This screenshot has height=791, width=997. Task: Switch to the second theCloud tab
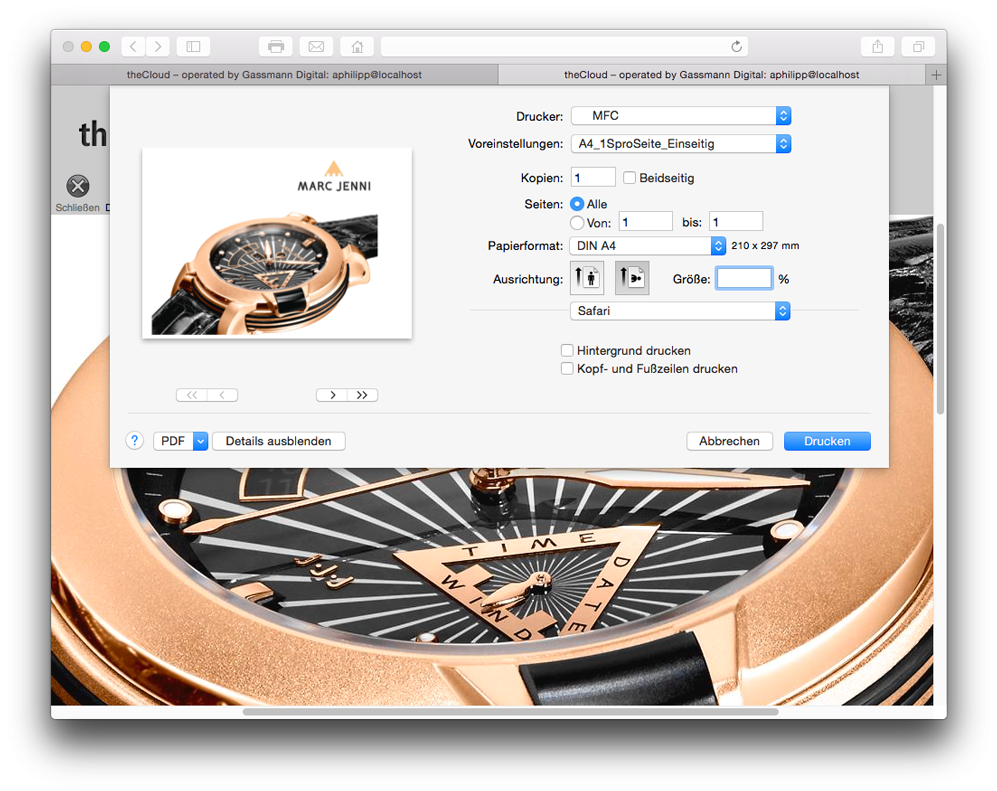pos(712,75)
